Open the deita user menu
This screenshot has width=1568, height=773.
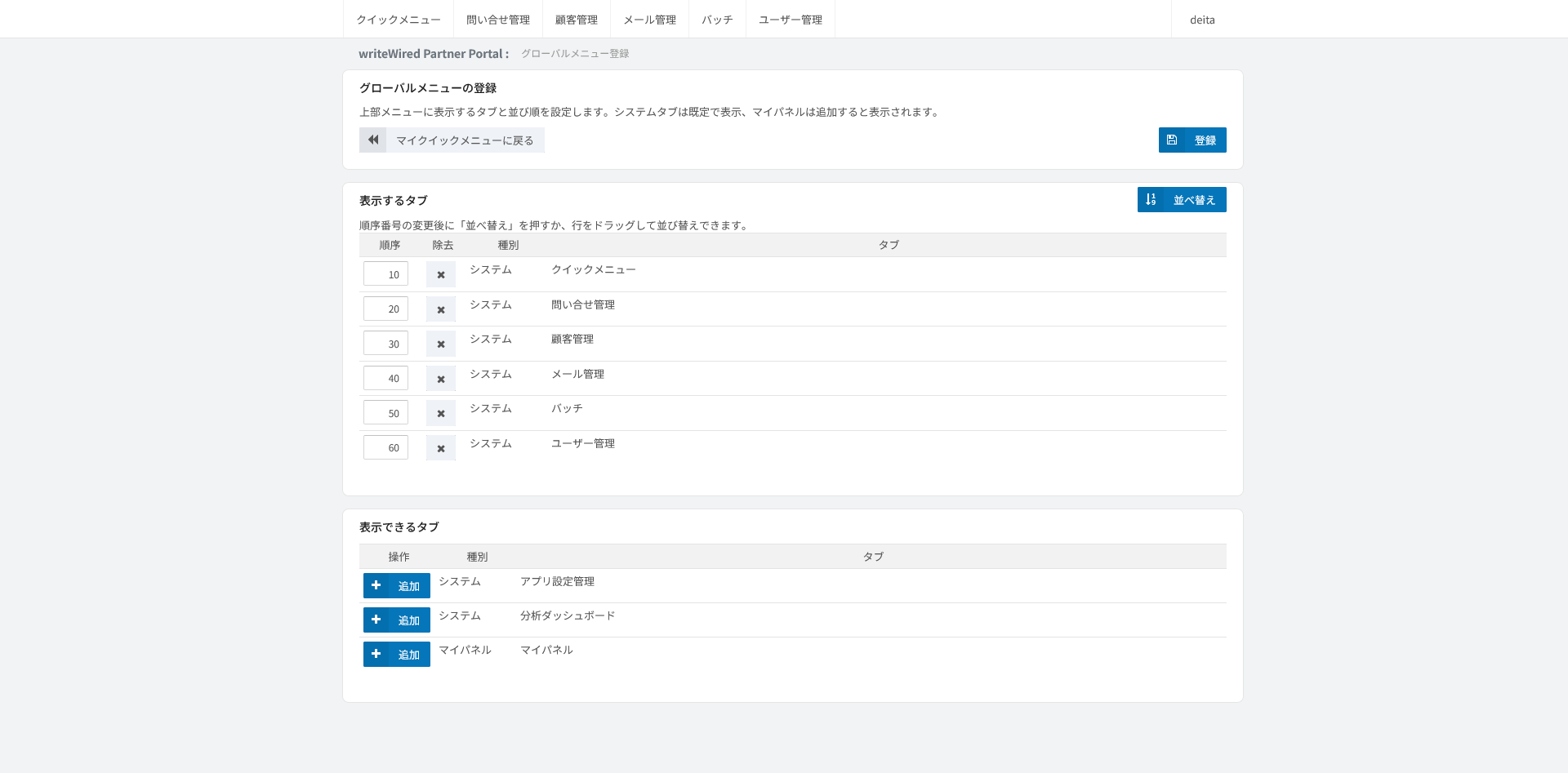pyautogui.click(x=1202, y=20)
